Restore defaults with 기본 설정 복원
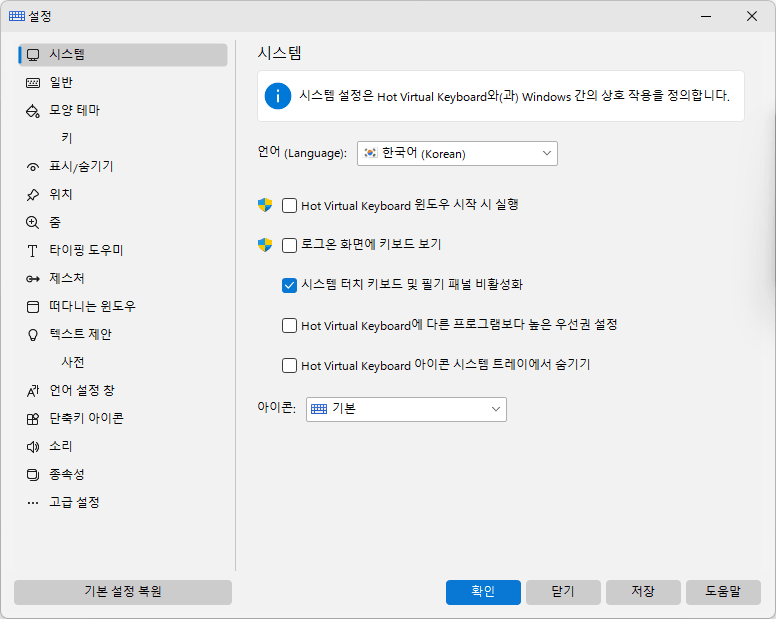The image size is (776, 619). pos(123,592)
